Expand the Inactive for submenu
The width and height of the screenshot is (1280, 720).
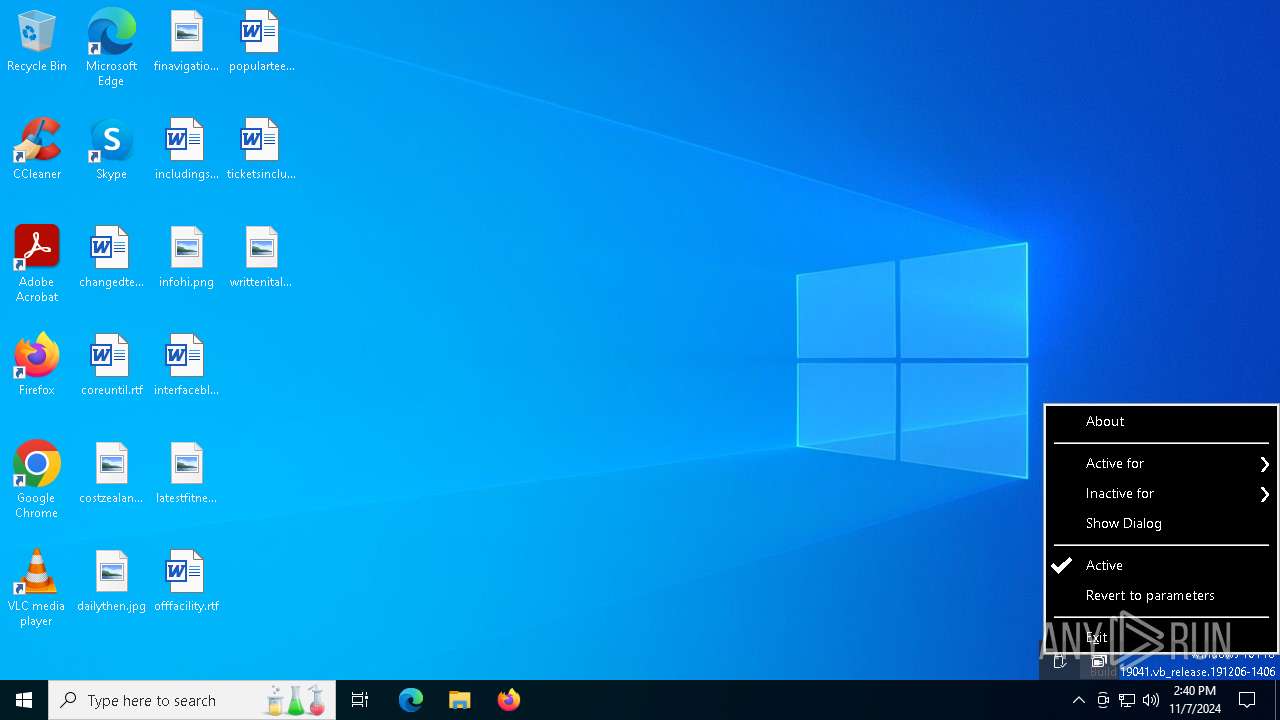tap(1161, 494)
